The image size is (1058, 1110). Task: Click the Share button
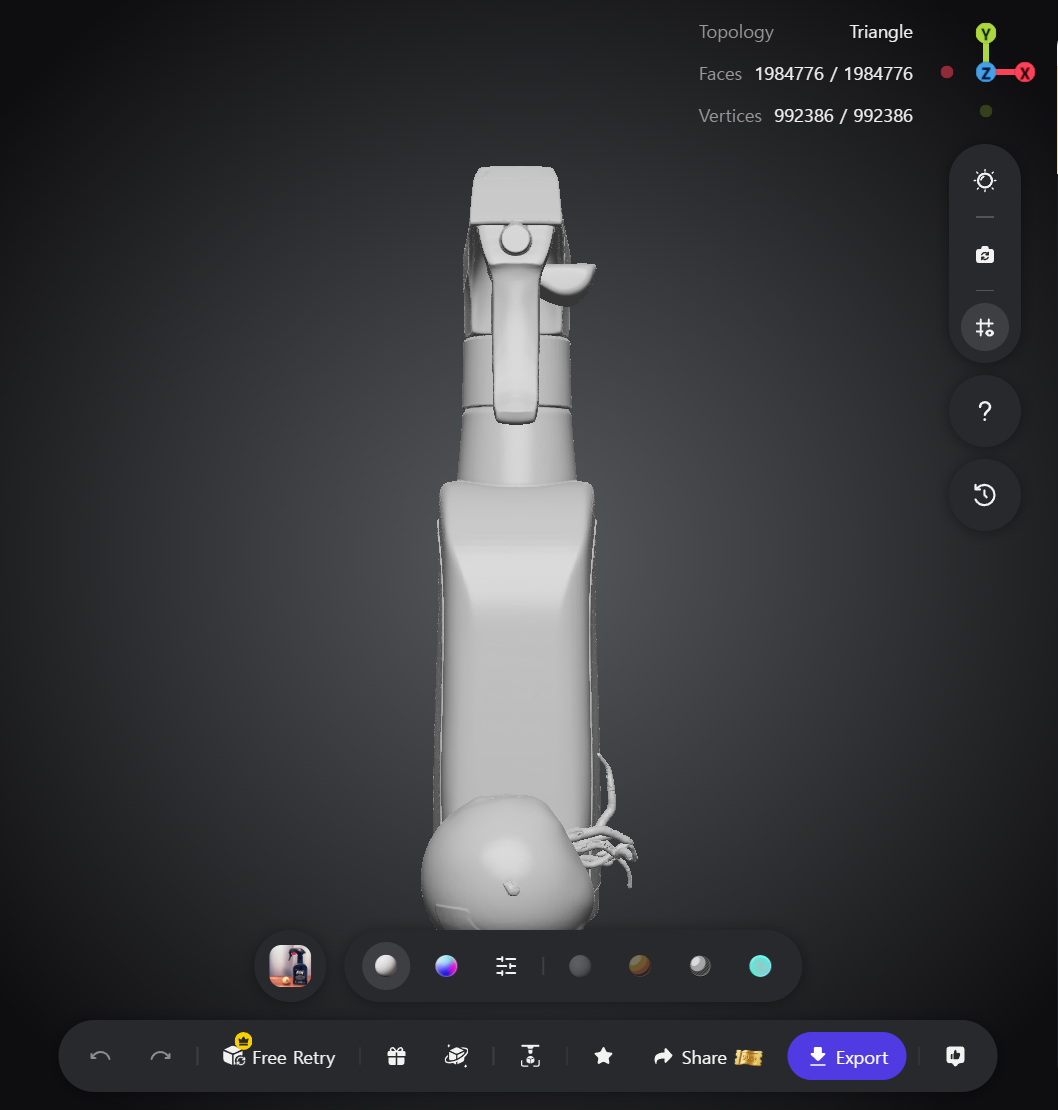tap(708, 1057)
